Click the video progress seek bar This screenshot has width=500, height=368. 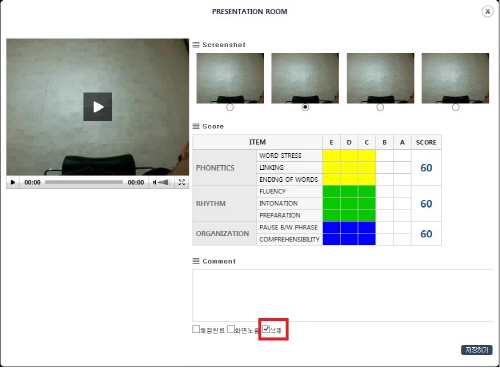click(x=84, y=182)
